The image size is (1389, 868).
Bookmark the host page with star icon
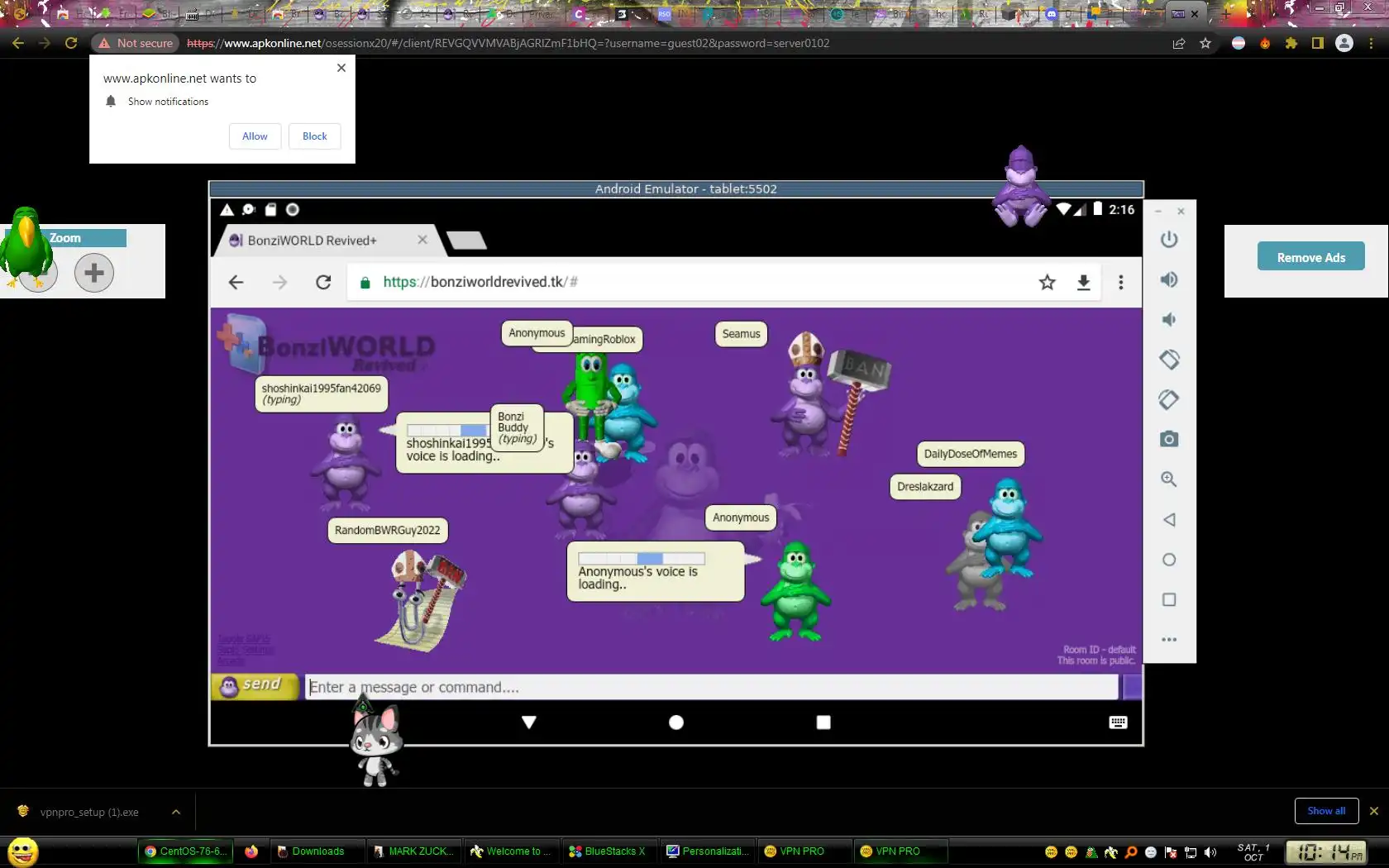click(1205, 43)
